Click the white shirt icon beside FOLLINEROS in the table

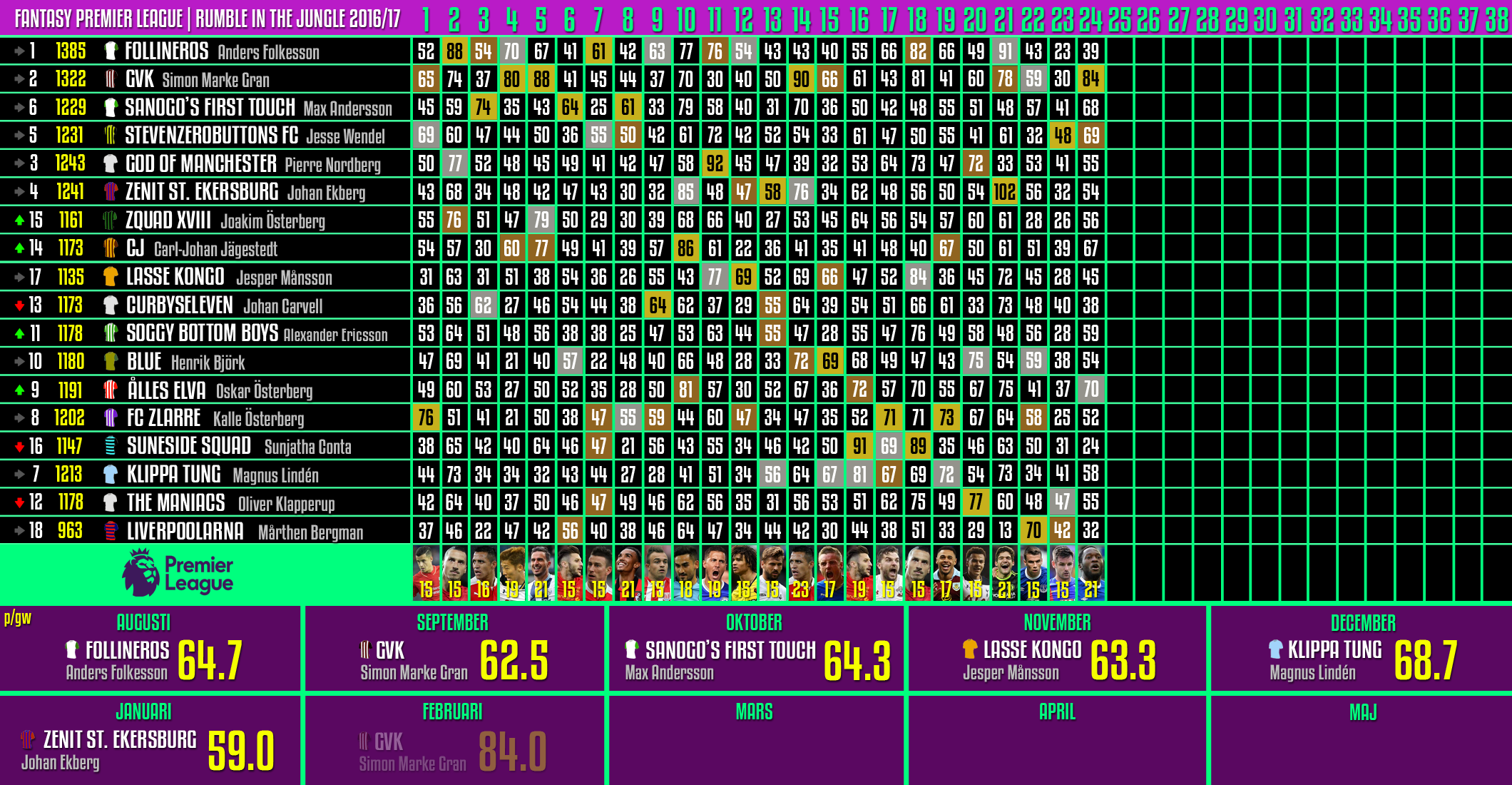(111, 51)
